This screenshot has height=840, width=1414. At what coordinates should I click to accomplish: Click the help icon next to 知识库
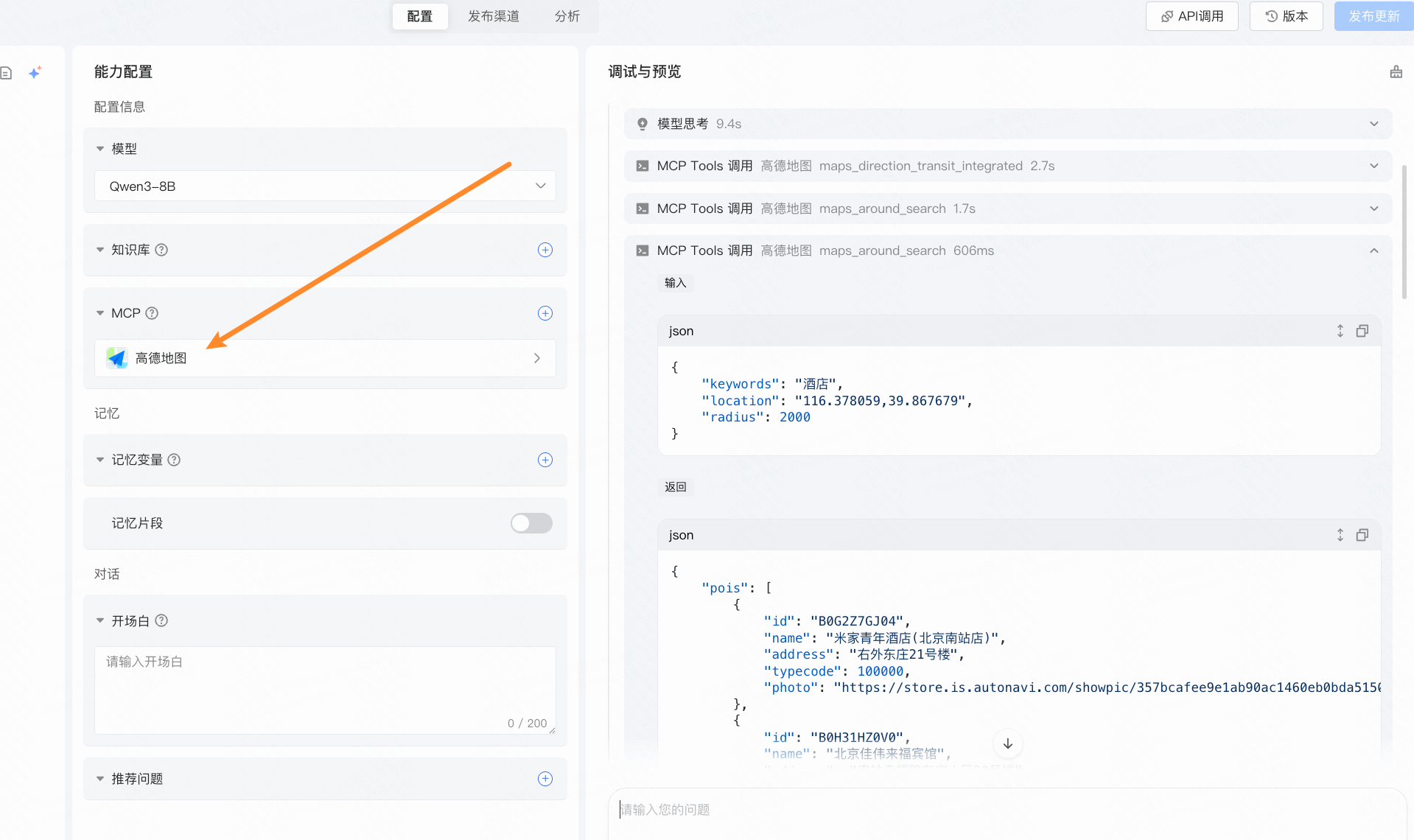(161, 250)
